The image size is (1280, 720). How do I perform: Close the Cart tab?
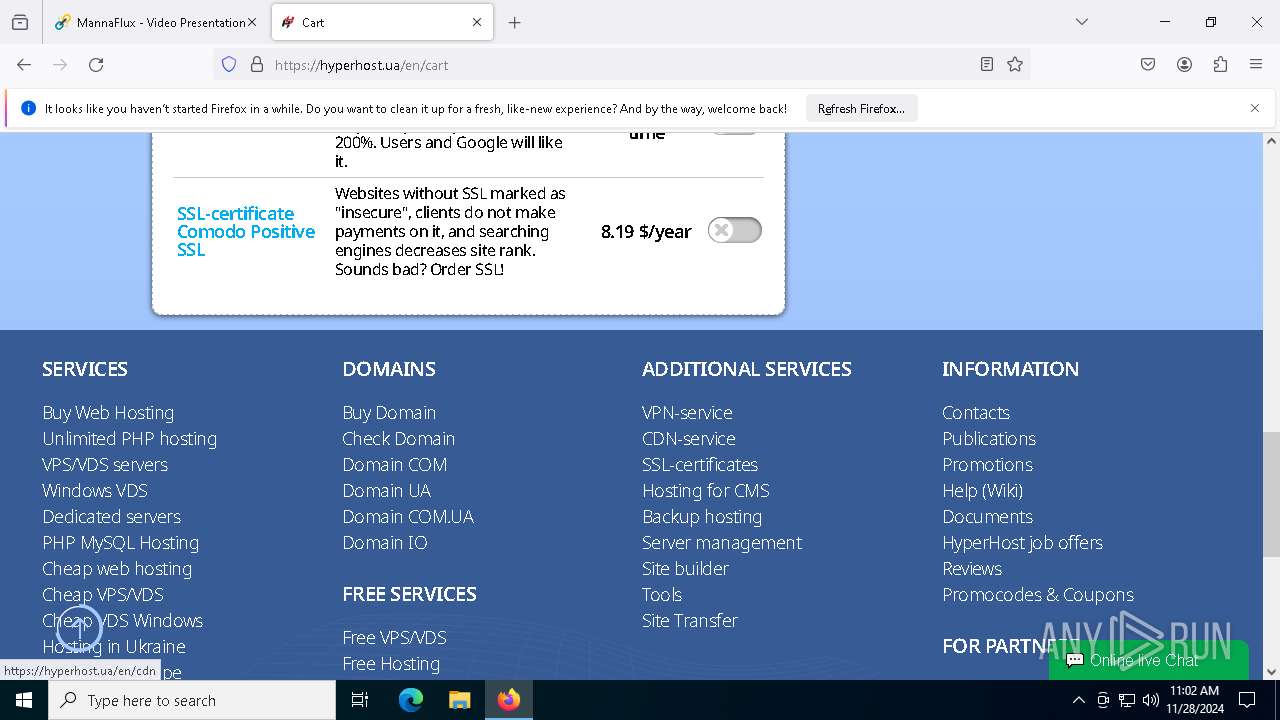pyautogui.click(x=477, y=22)
